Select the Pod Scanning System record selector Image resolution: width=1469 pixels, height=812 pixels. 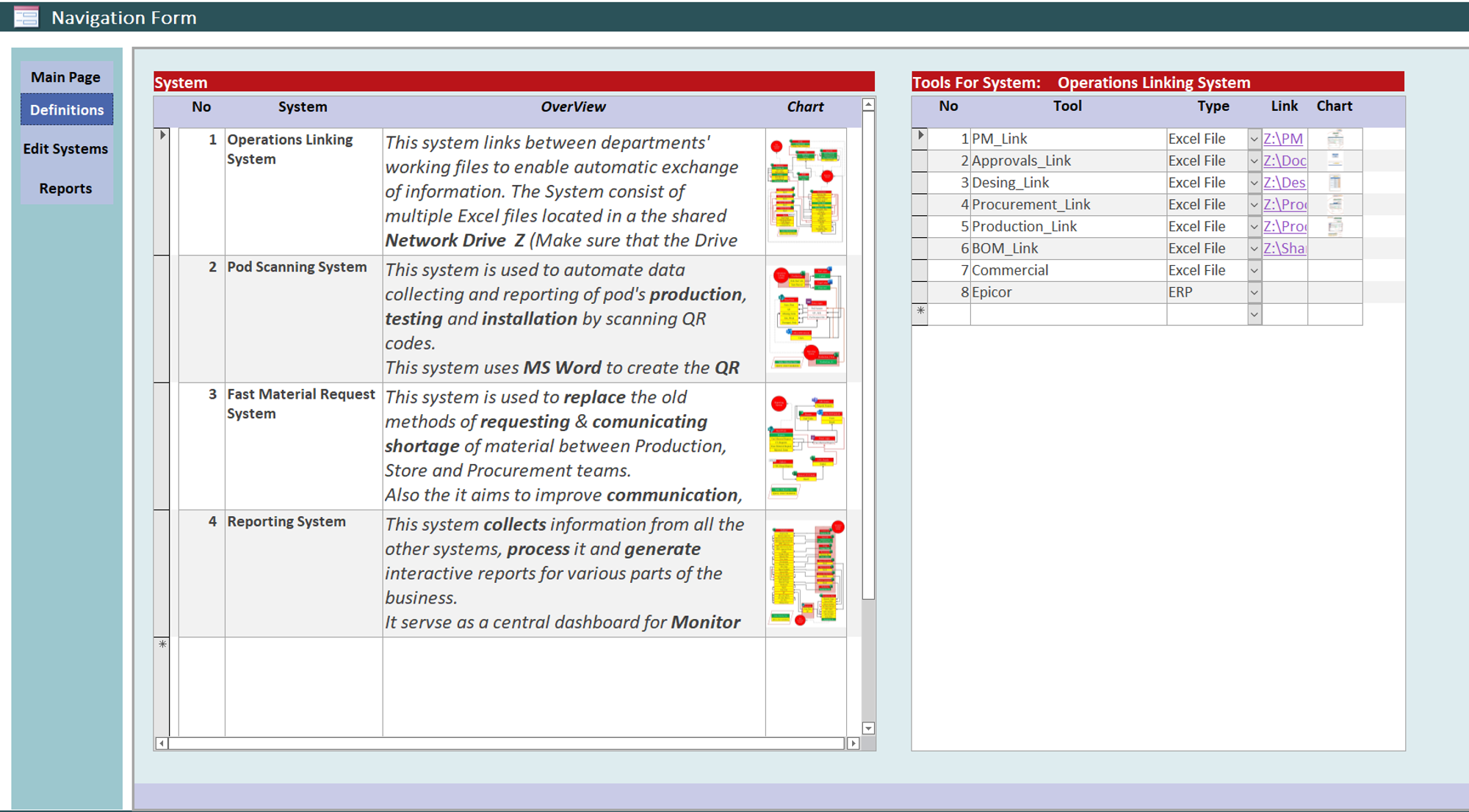162,318
